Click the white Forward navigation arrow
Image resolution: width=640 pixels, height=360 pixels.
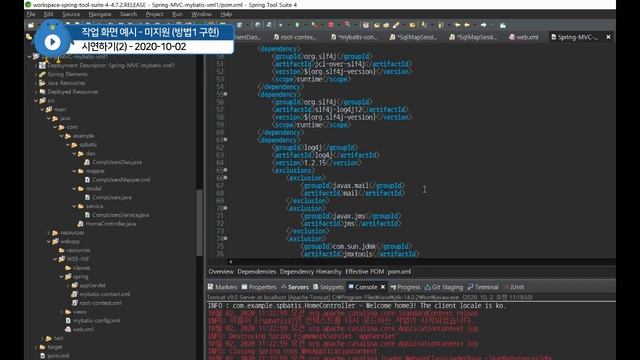(484, 25)
